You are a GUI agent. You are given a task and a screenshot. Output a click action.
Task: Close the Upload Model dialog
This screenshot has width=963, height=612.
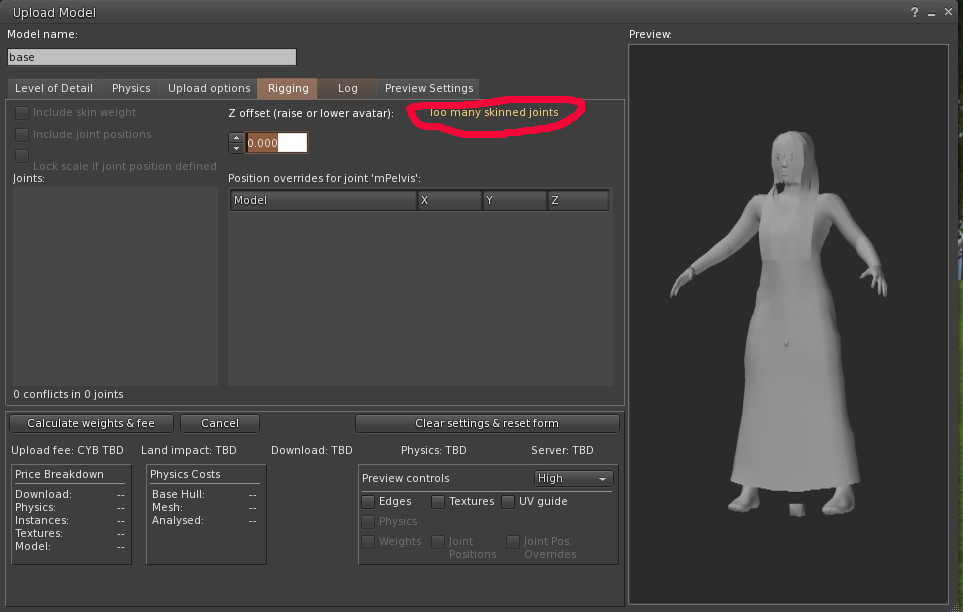949,13
